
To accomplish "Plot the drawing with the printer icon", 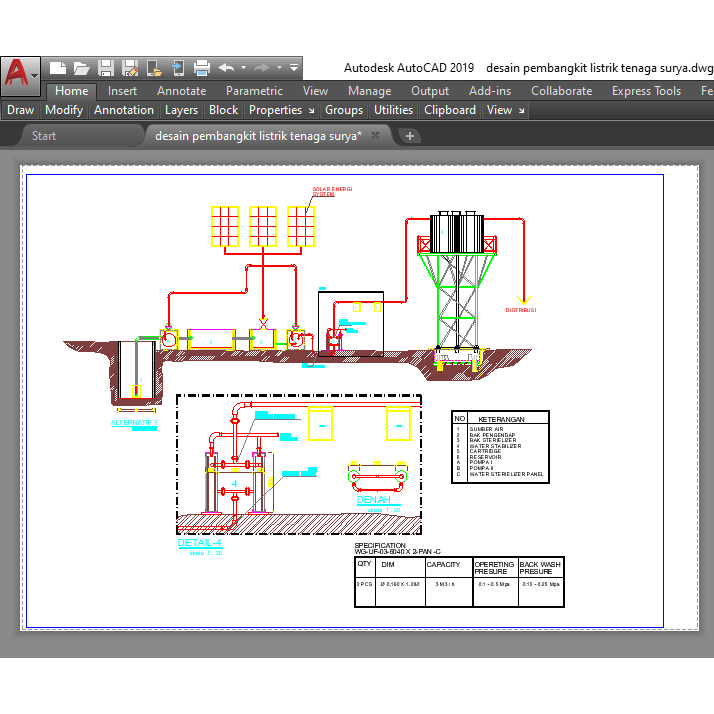I will 202,68.
